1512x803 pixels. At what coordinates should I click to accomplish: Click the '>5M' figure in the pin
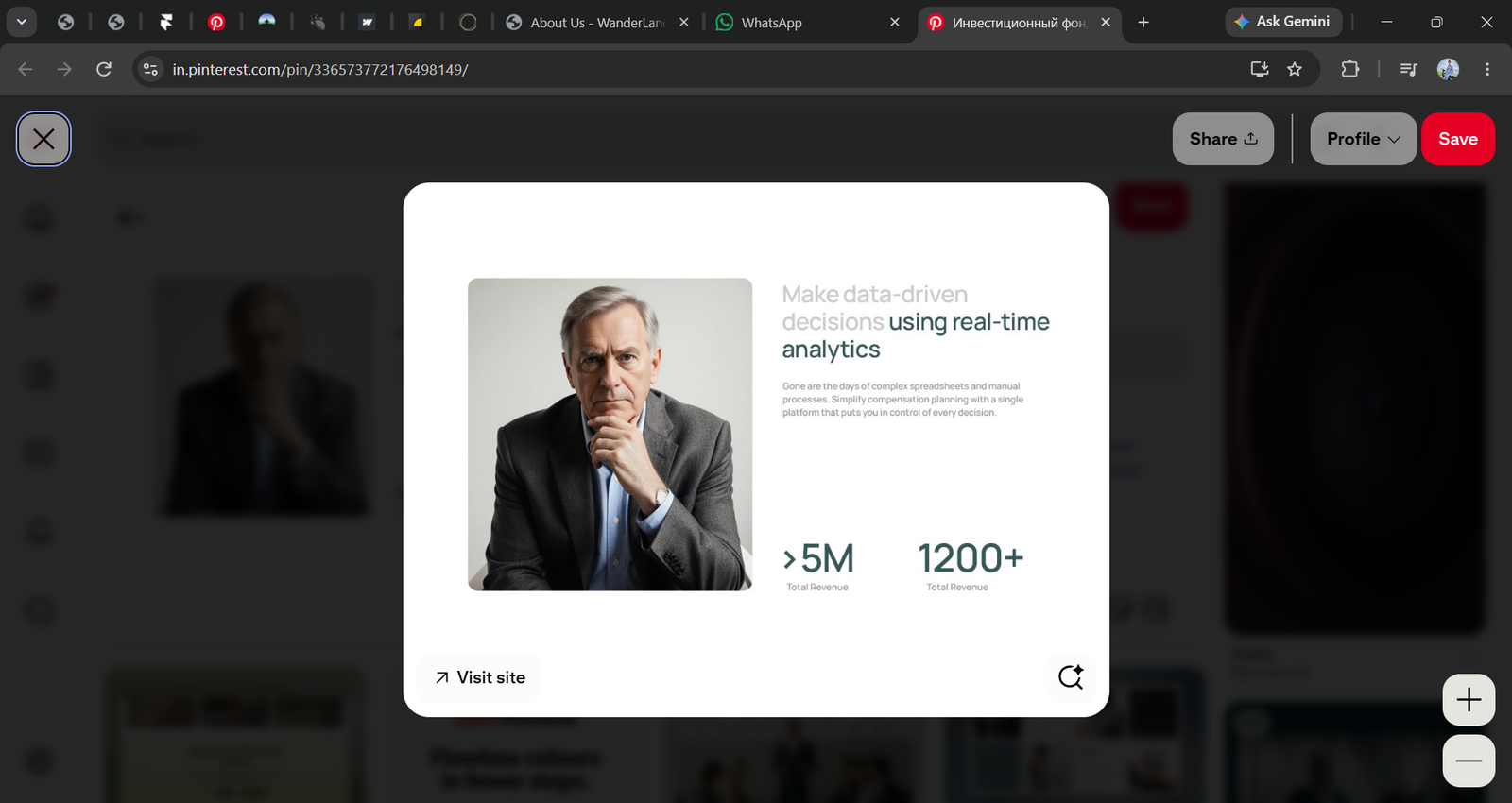pos(818,558)
